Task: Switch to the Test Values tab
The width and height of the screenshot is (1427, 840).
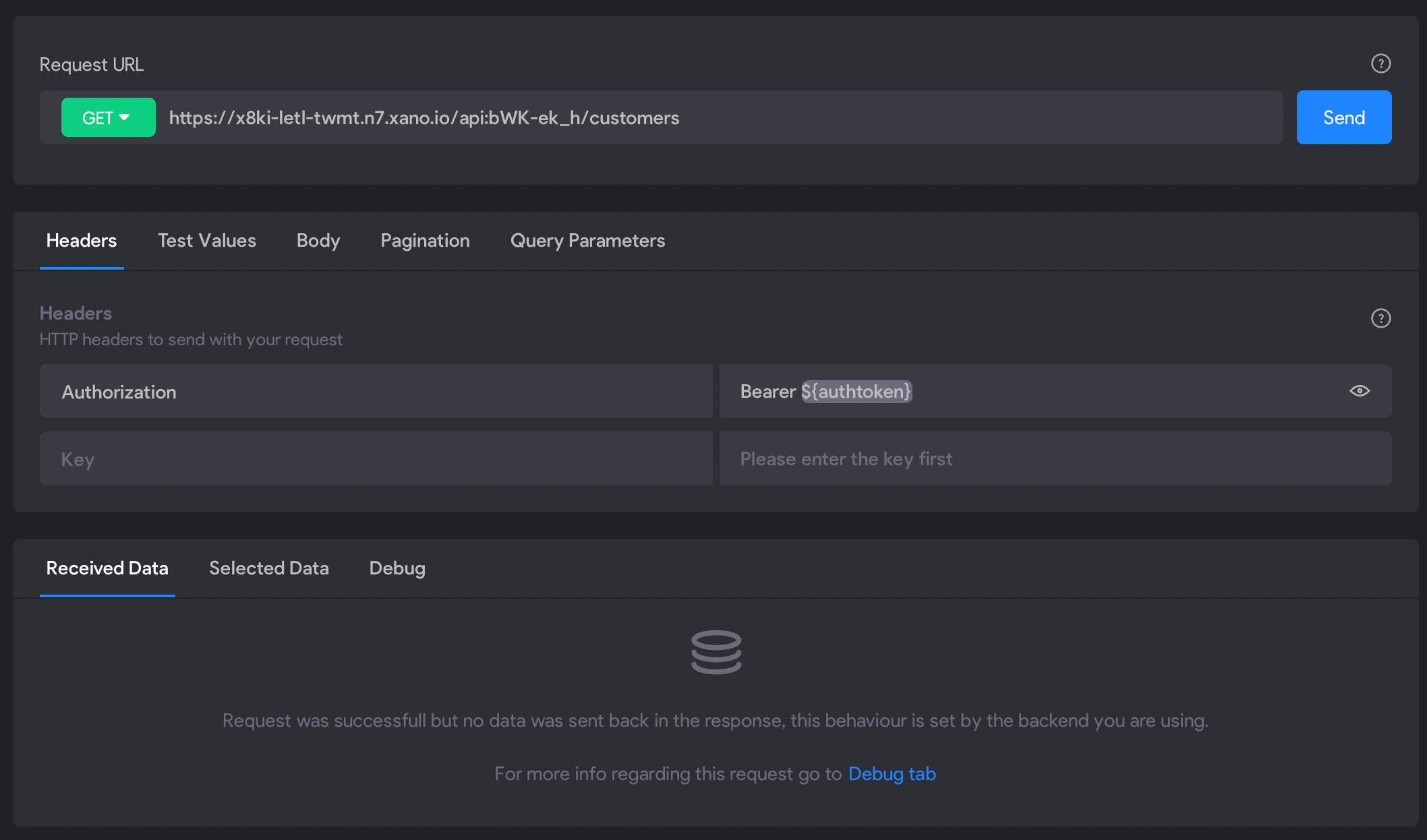Action: (207, 241)
